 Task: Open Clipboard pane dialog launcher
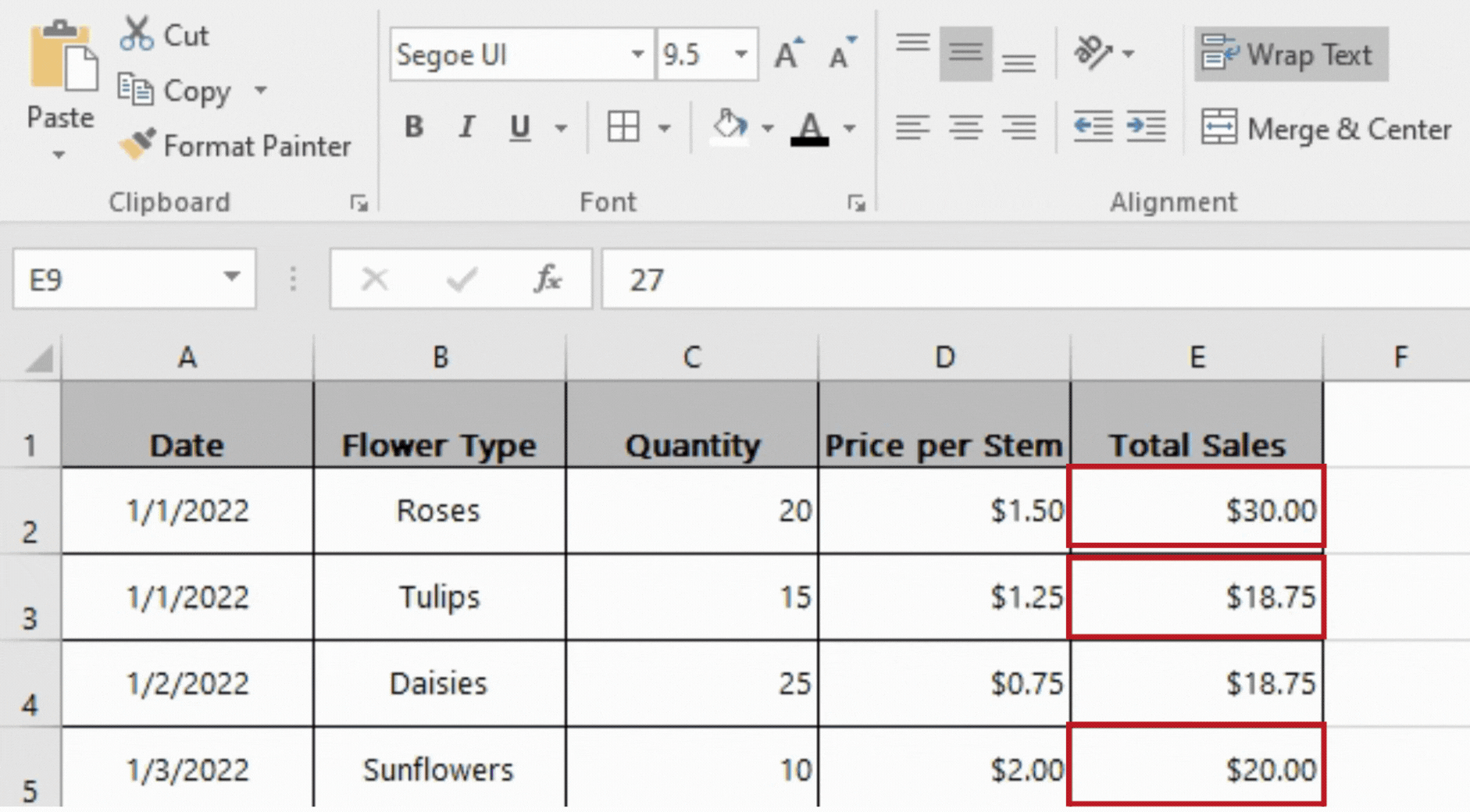[x=359, y=204]
